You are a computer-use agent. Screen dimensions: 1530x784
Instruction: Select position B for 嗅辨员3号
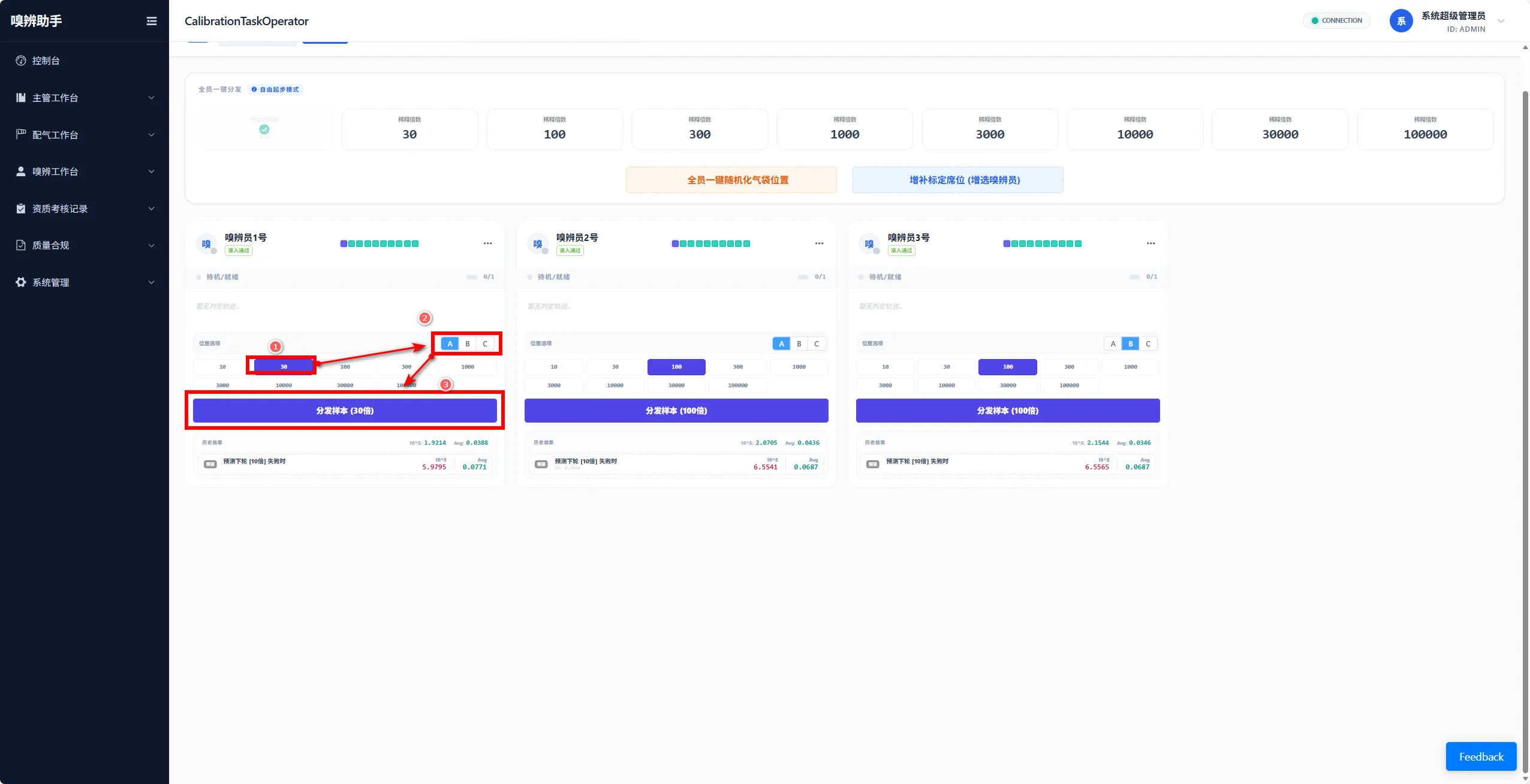1131,343
